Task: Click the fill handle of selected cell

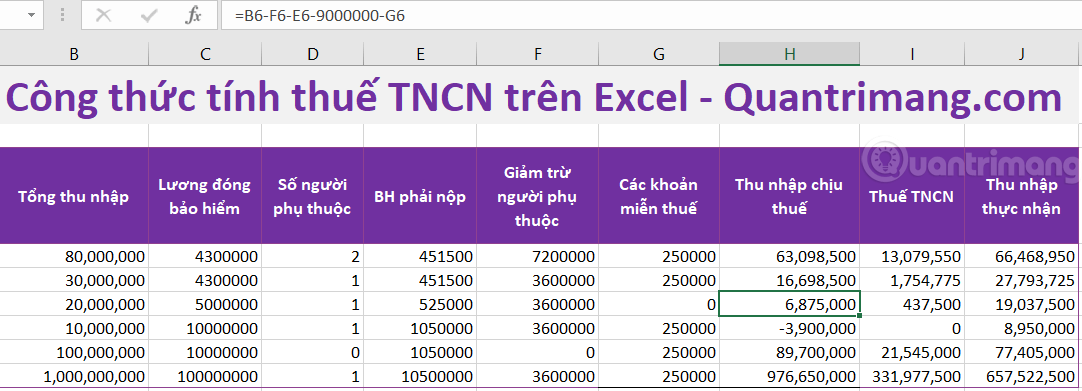Action: [x=859, y=316]
